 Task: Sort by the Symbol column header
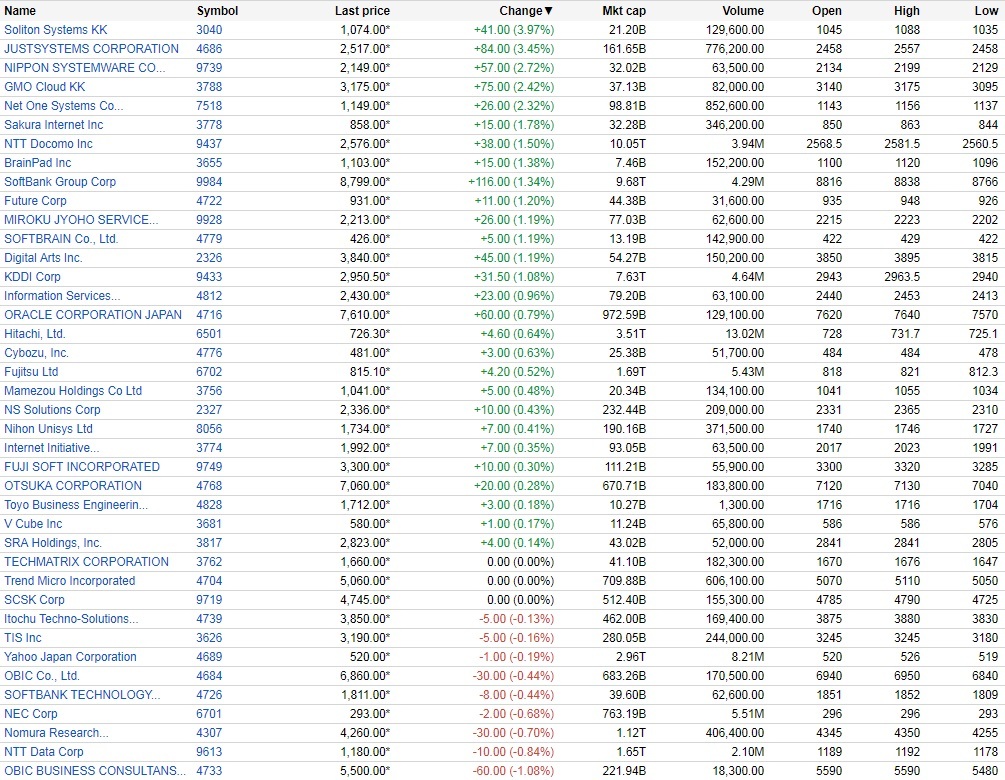tap(217, 11)
